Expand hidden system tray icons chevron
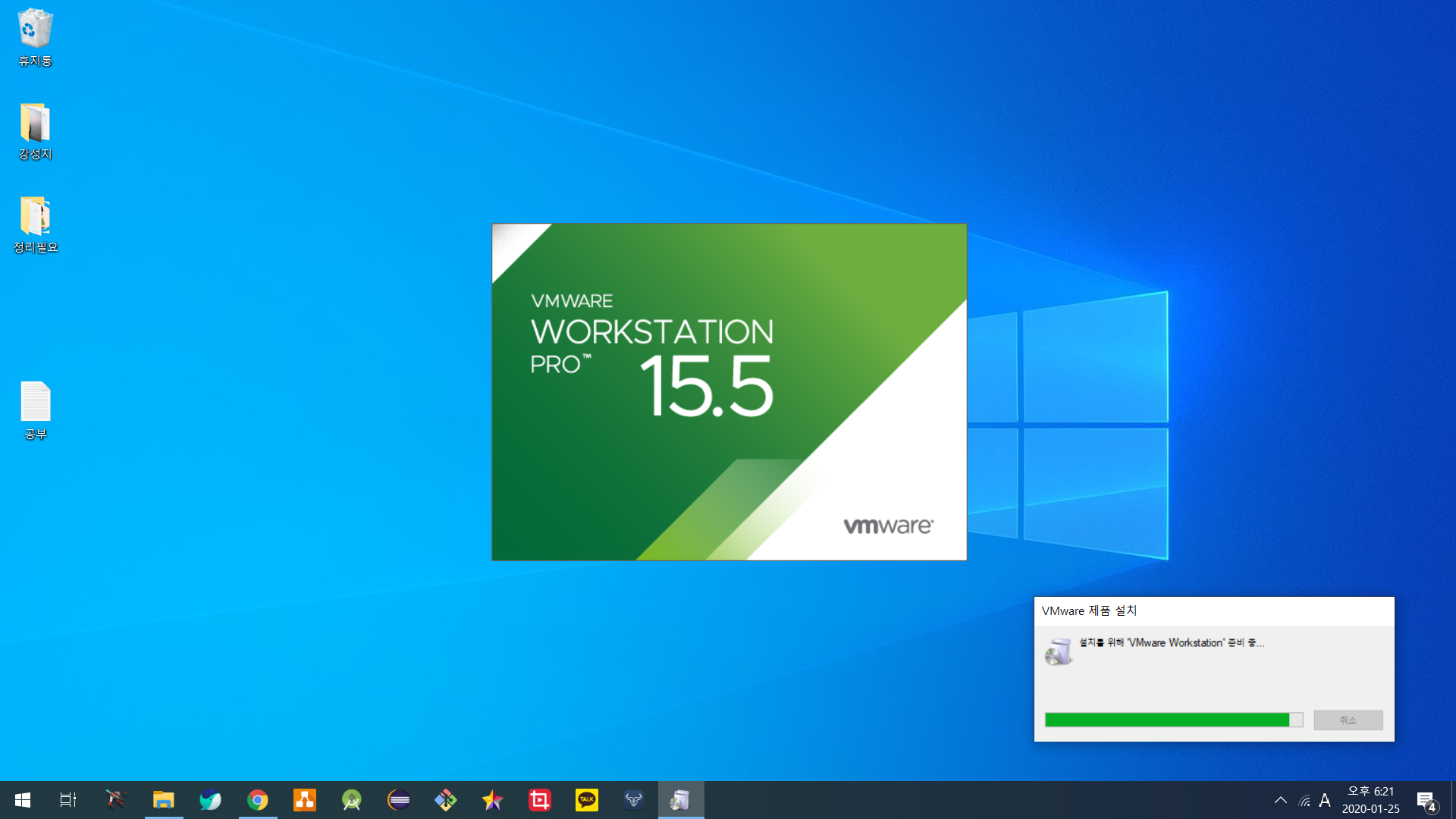This screenshot has width=1456, height=819. point(1281,800)
